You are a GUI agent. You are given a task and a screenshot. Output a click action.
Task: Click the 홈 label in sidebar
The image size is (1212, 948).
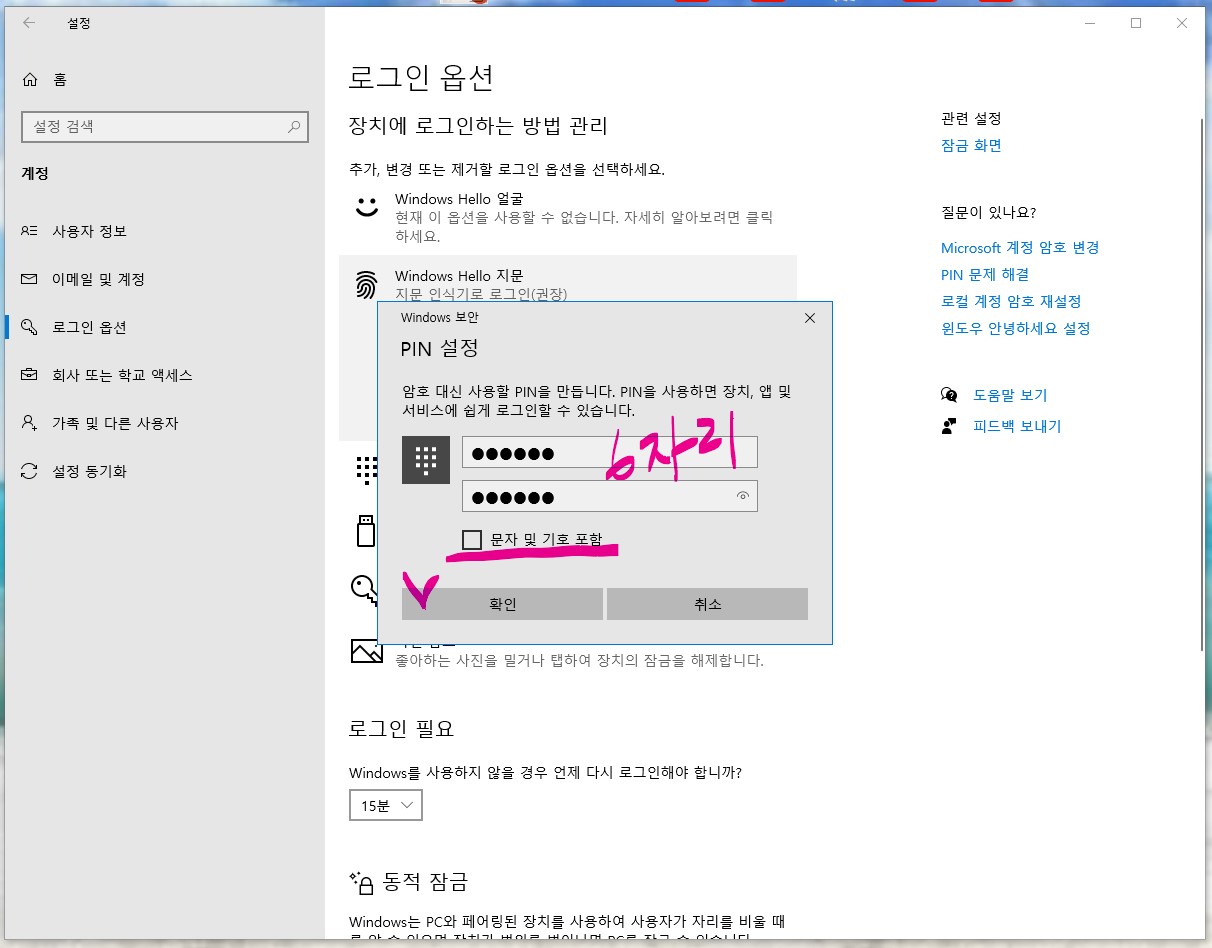pyautogui.click(x=60, y=80)
